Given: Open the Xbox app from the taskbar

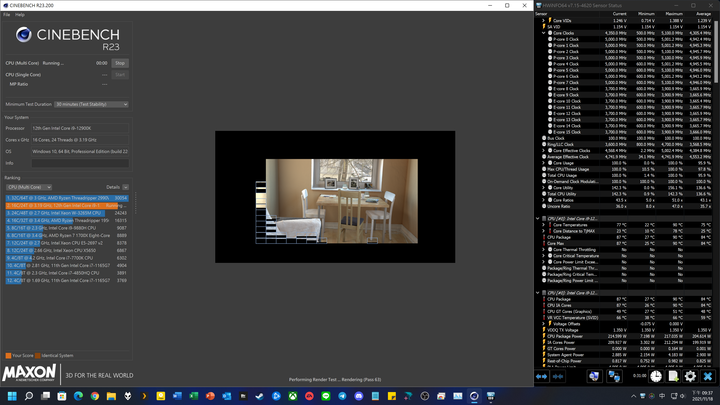Looking at the screenshot, I should tap(292, 396).
